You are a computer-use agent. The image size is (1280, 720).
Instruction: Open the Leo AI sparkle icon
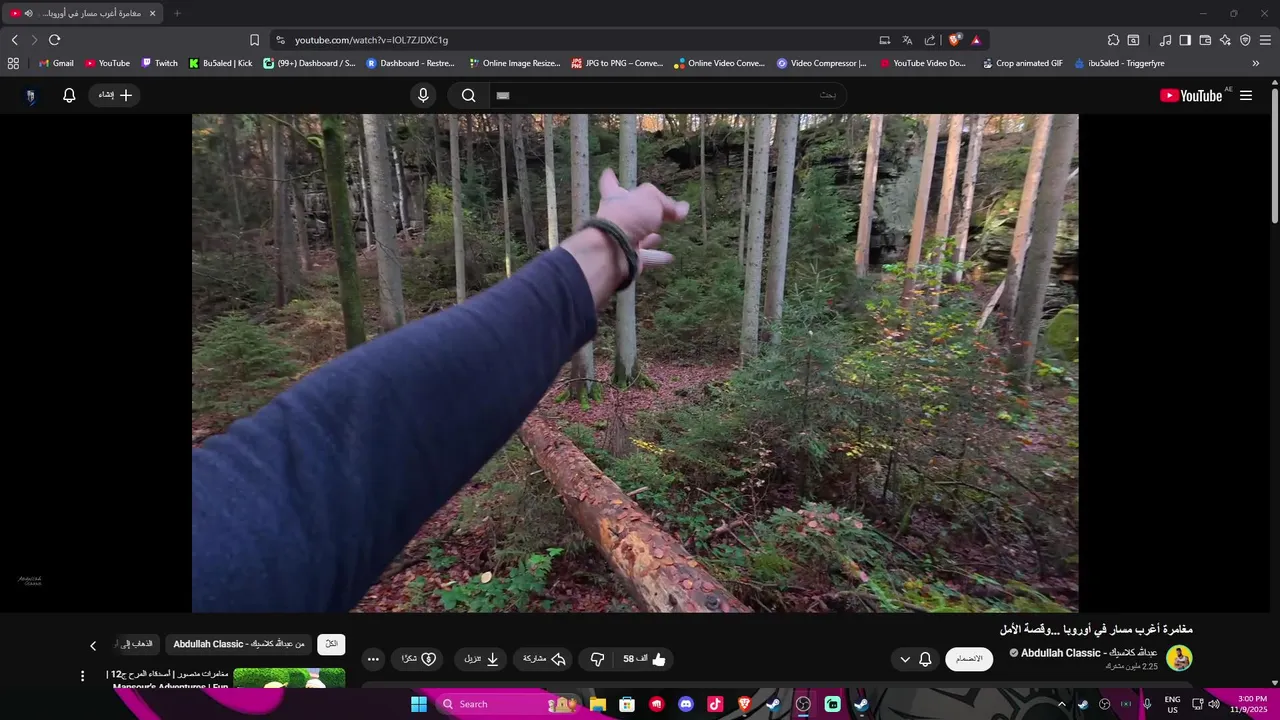(x=1225, y=40)
